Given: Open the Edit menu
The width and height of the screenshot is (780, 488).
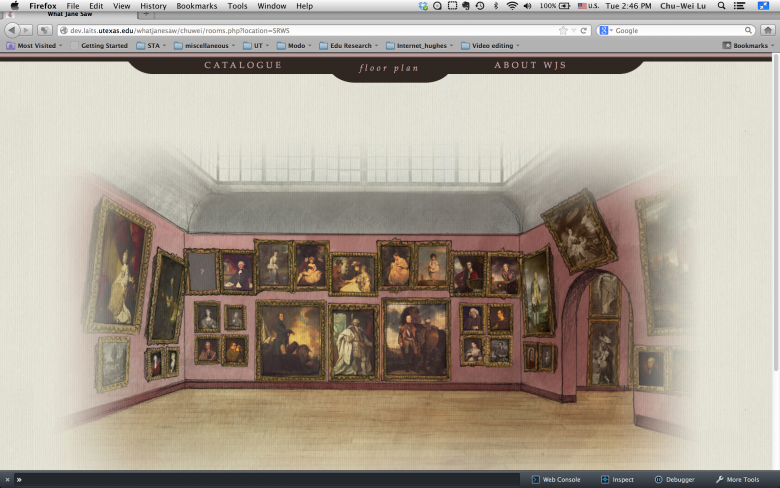Looking at the screenshot, I should [x=96, y=6].
